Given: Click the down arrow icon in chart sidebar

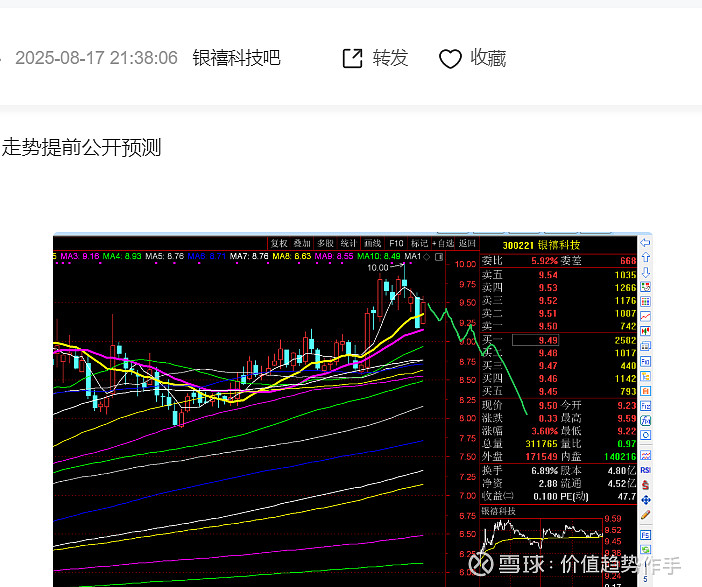Looking at the screenshot, I should coord(645,272).
